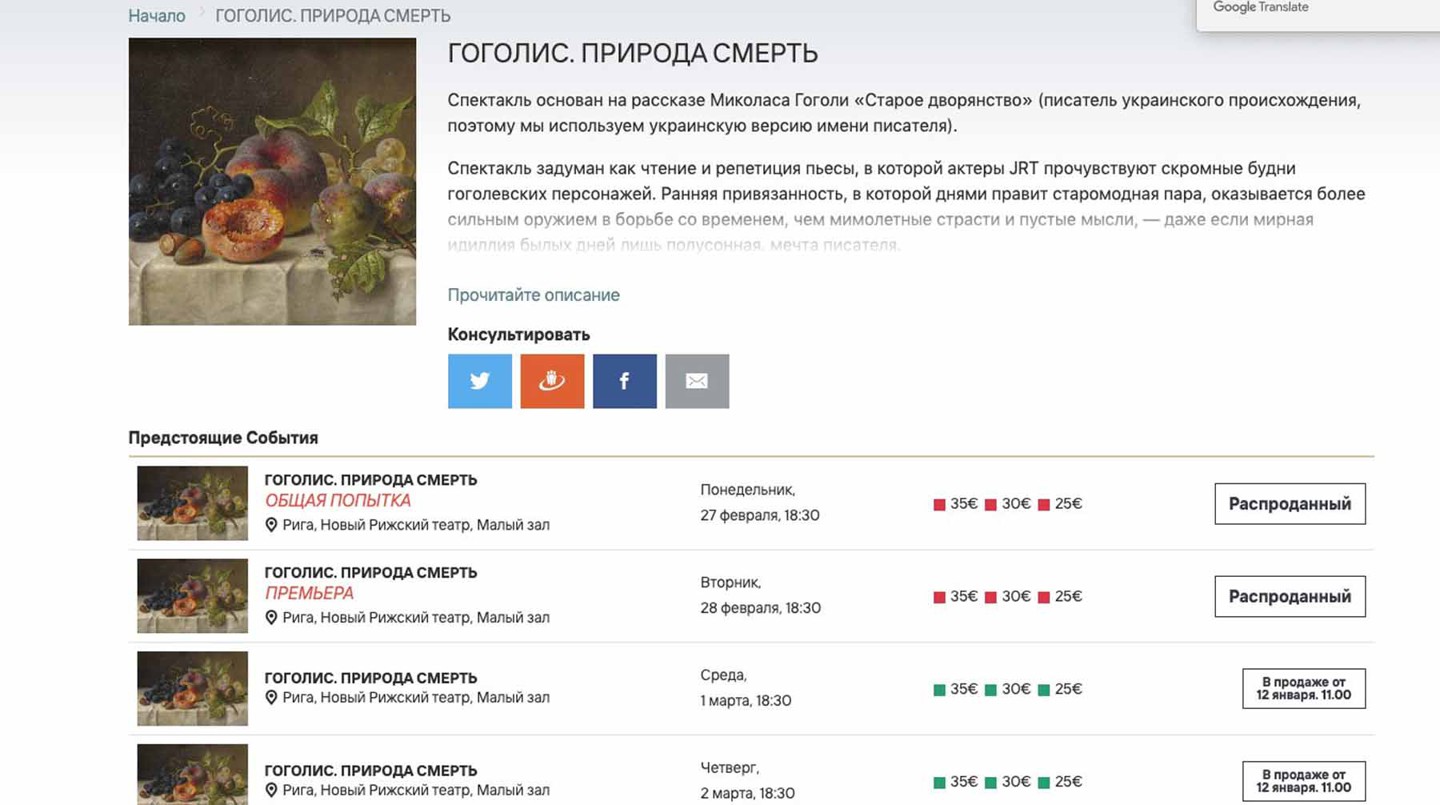This screenshot has width=1440, height=805.
Task: Click В продаже от button for 1 марта
Action: coord(1304,689)
